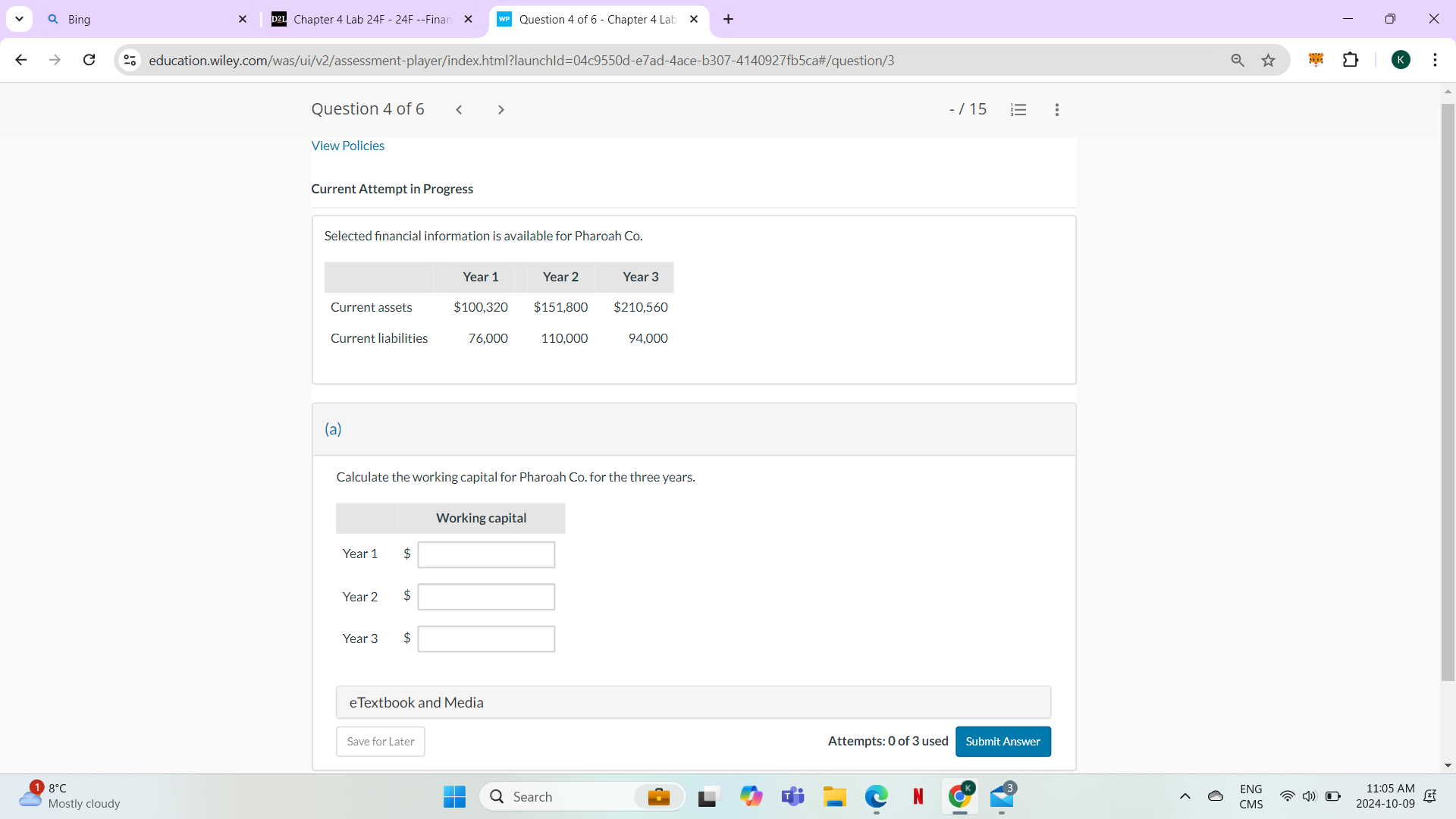Viewport: 1456px width, 819px height.
Task: Reload the assessment page
Action: point(89,60)
